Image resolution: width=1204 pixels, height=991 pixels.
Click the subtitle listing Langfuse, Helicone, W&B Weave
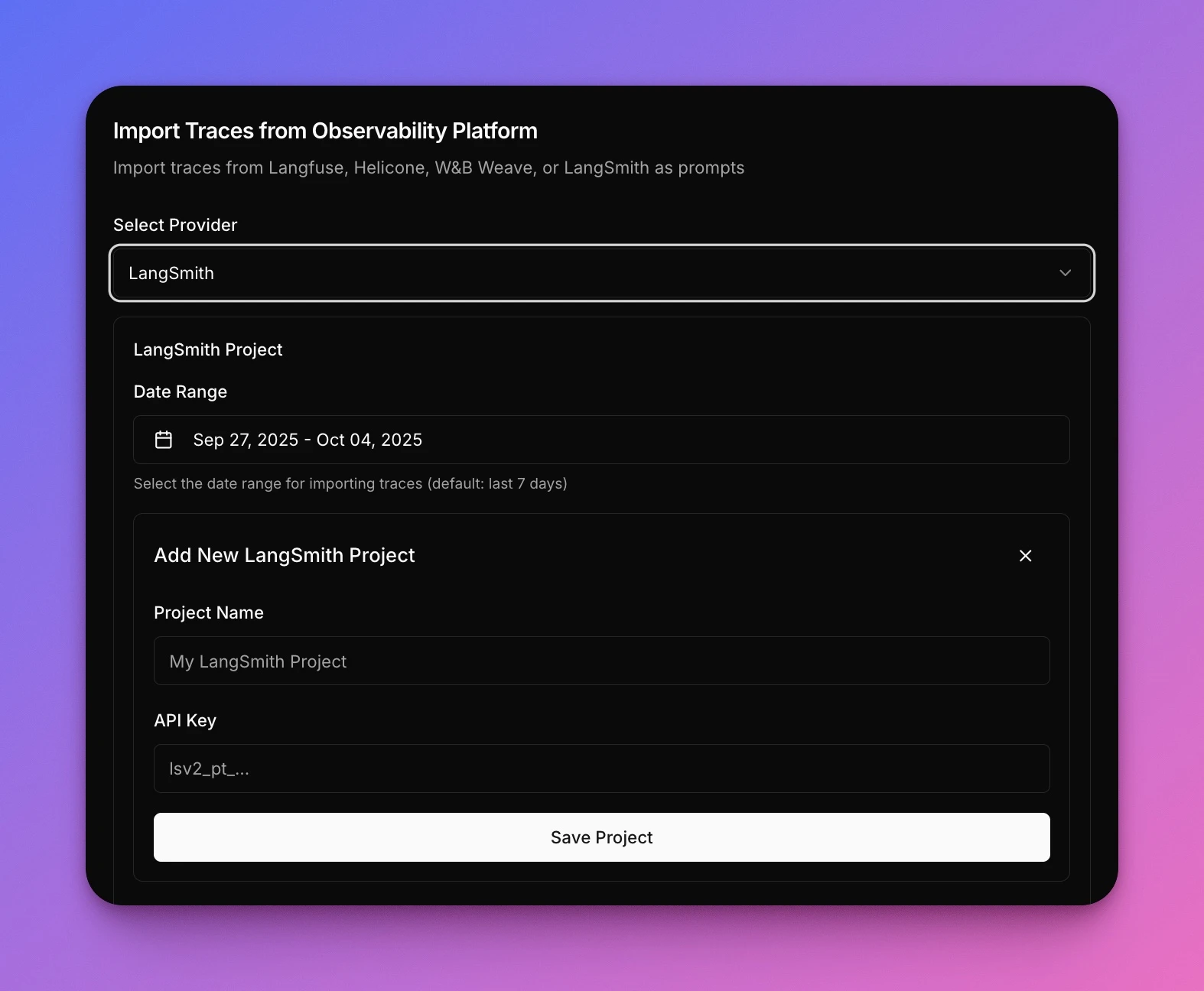point(428,167)
